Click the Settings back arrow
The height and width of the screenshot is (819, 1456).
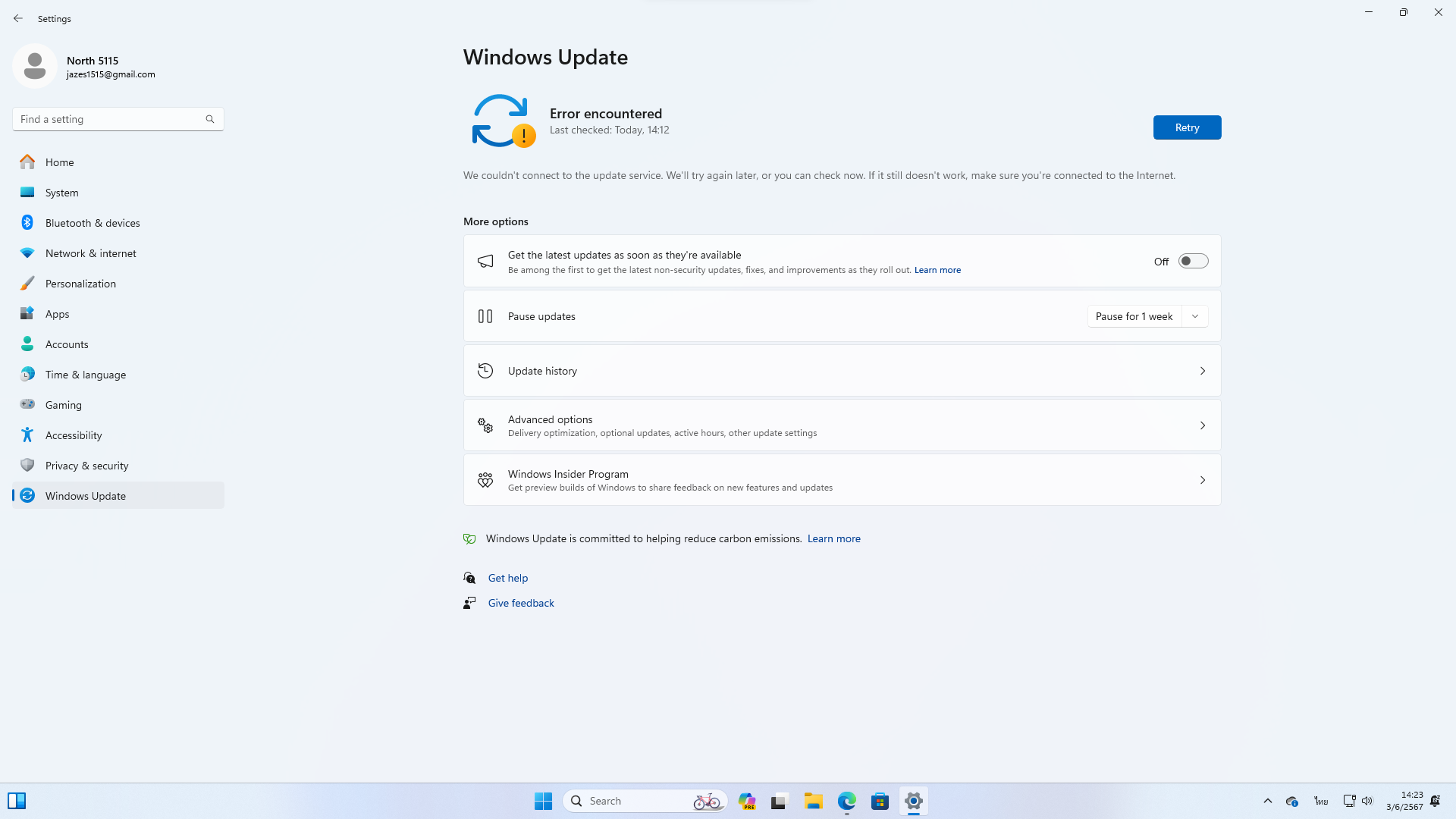pos(18,18)
